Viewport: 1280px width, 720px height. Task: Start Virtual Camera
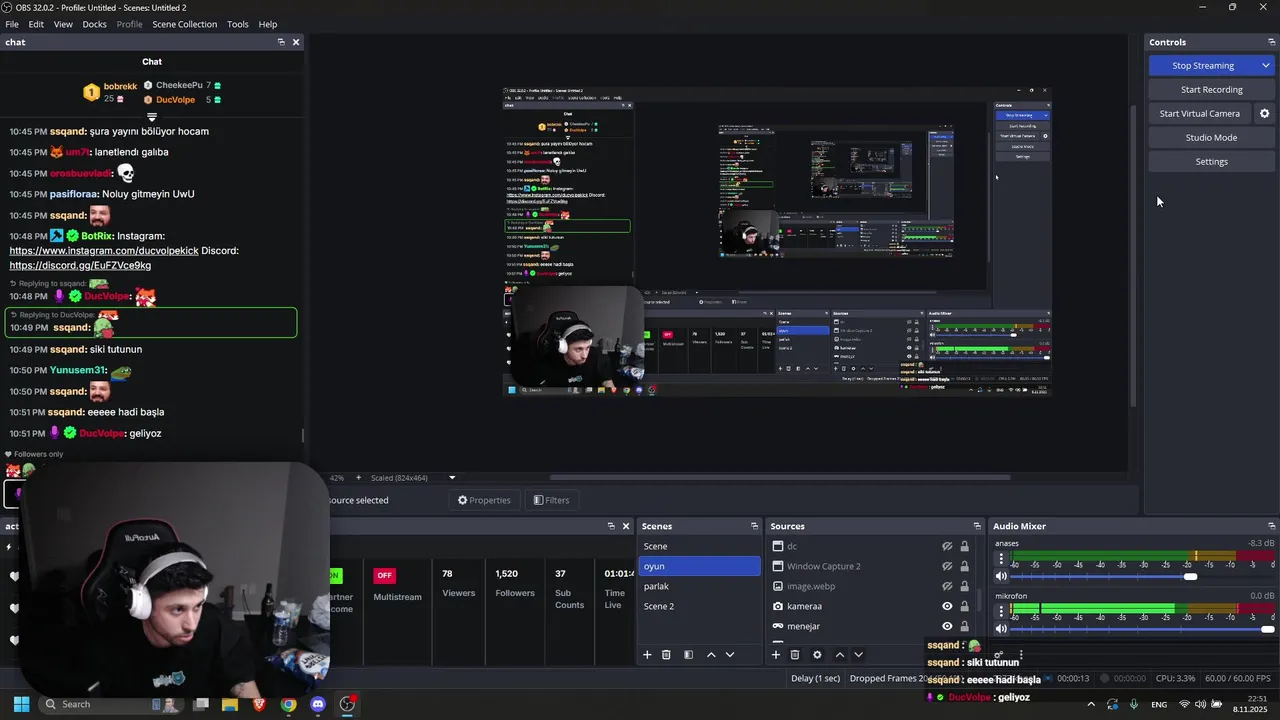point(1199,114)
